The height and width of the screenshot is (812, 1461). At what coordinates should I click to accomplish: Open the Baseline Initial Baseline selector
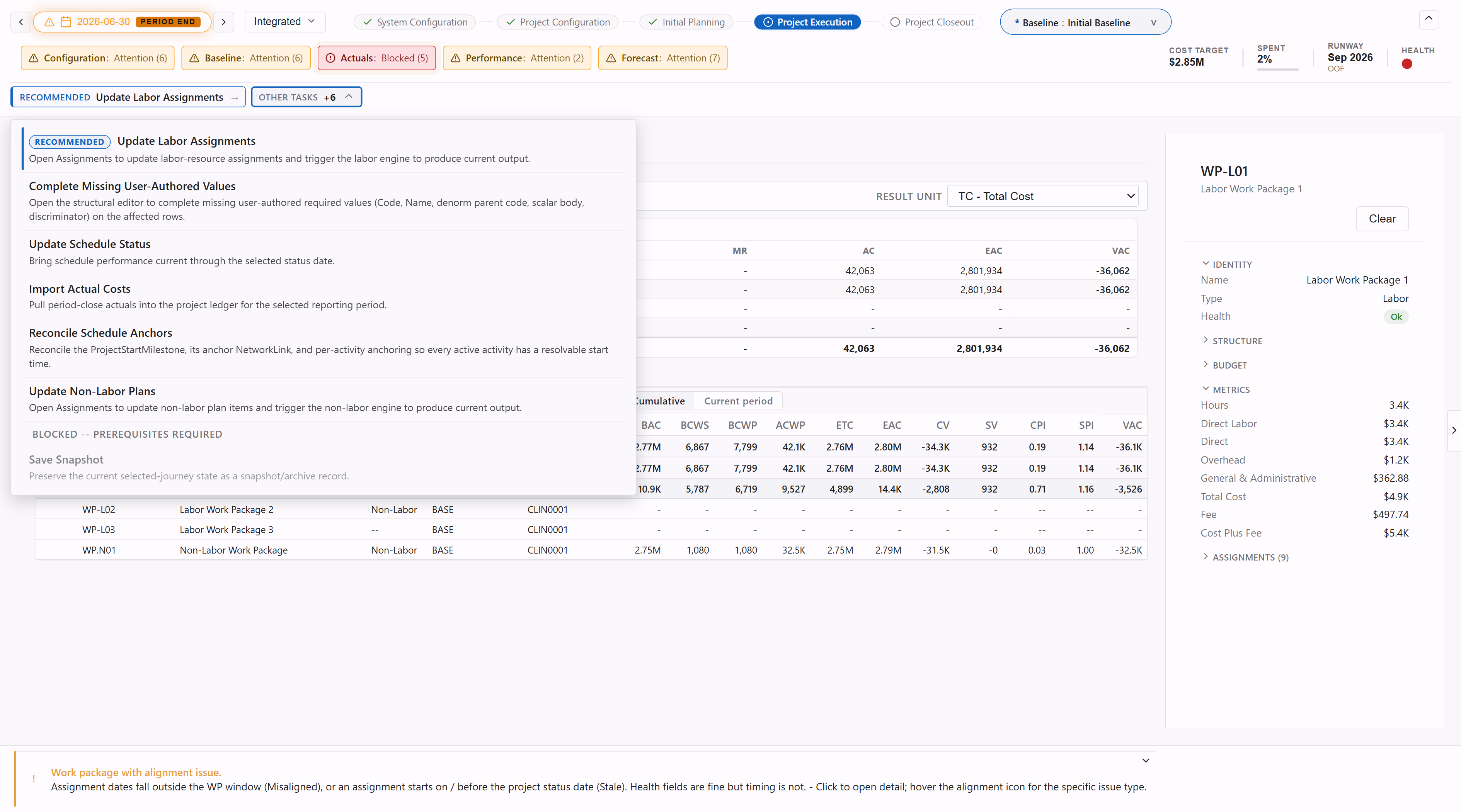1085,22
